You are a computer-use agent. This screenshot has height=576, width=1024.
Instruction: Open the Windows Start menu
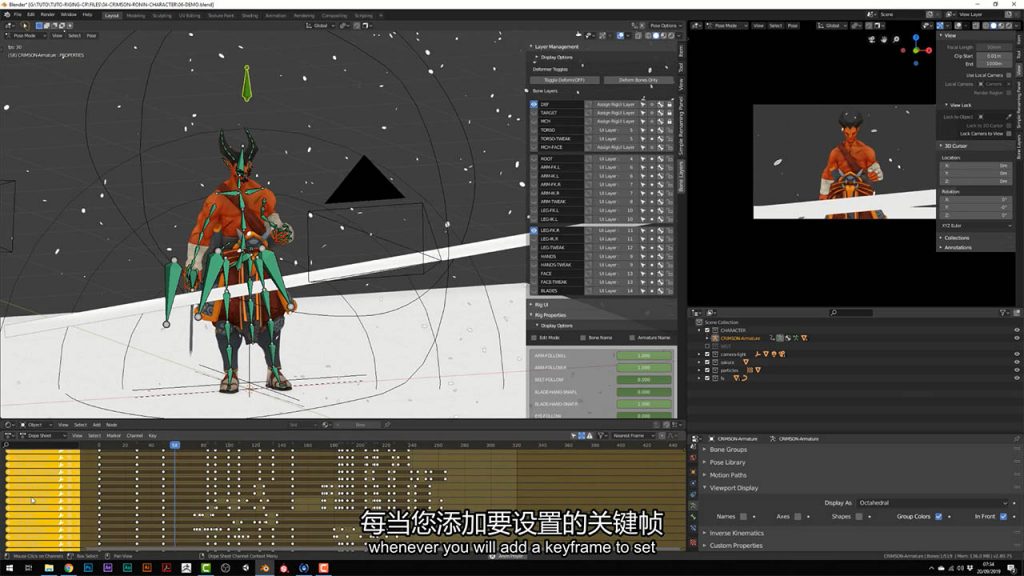[x=9, y=568]
